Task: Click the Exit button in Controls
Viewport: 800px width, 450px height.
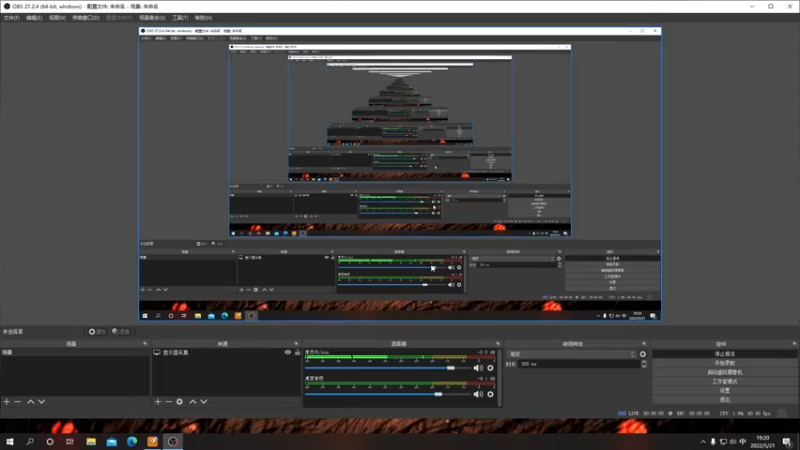Action: pos(724,399)
